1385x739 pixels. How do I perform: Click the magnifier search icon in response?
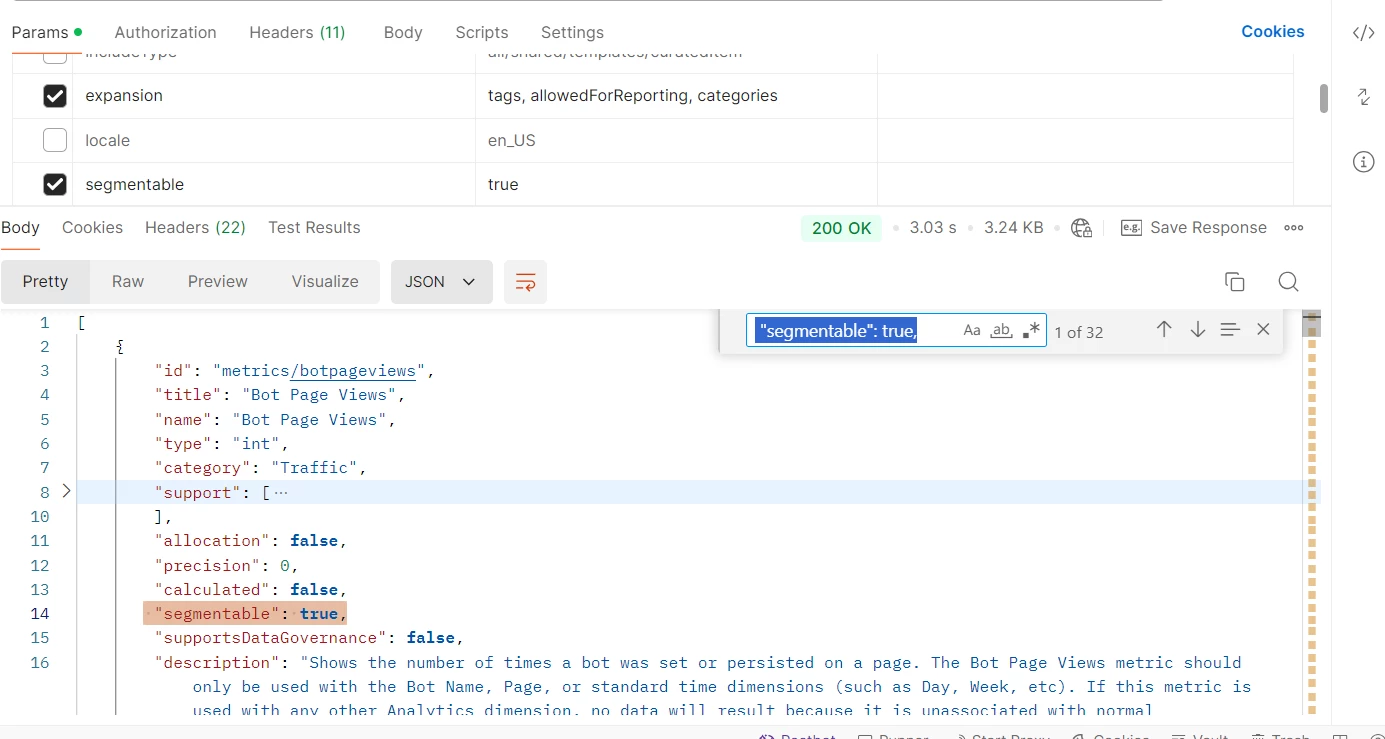point(1288,282)
